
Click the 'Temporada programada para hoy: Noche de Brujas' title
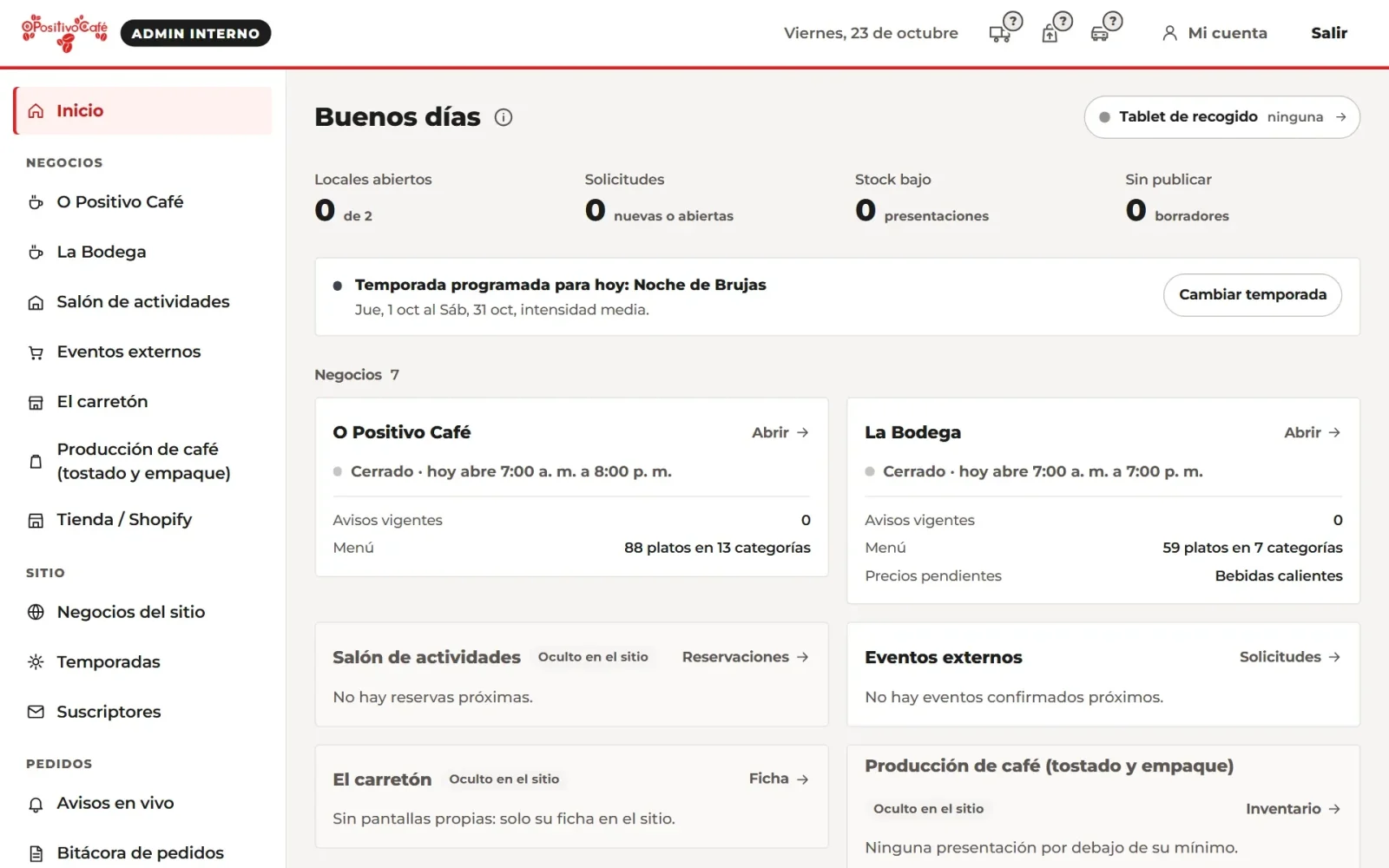point(561,285)
